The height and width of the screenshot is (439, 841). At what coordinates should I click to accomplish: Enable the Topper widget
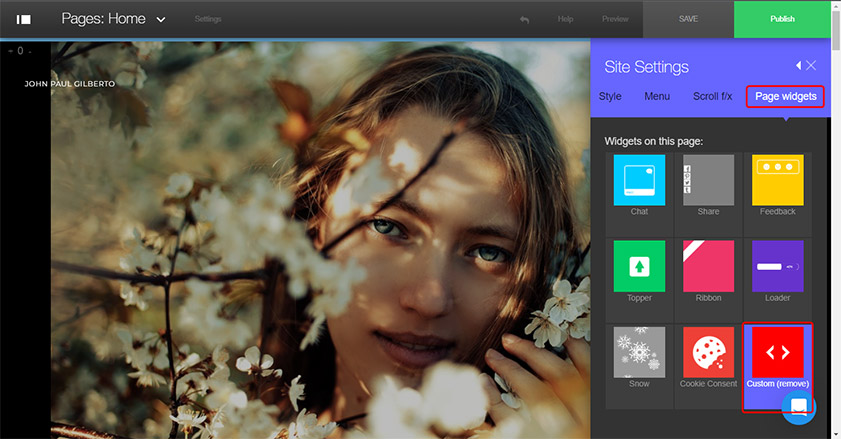639,267
